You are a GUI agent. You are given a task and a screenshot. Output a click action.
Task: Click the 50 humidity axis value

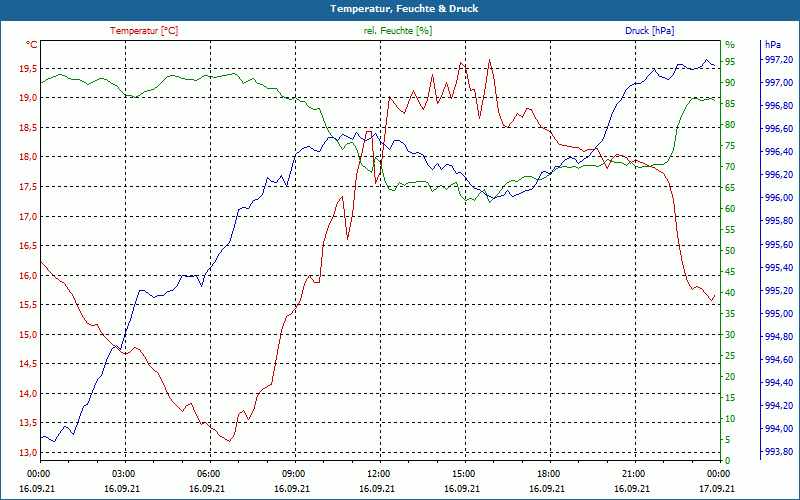tap(730, 251)
